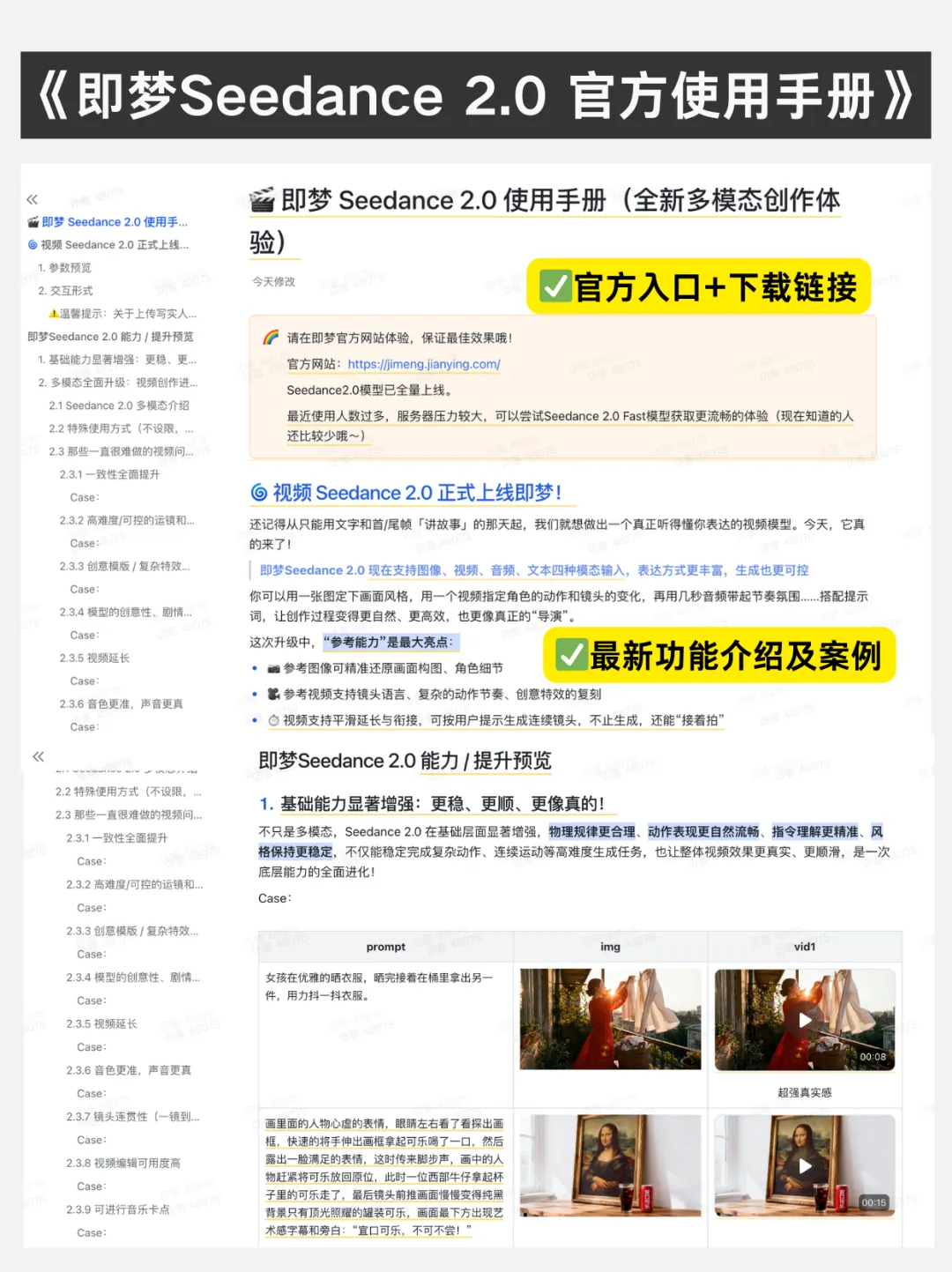
Task: Click the vid1 column header
Action: tap(805, 947)
